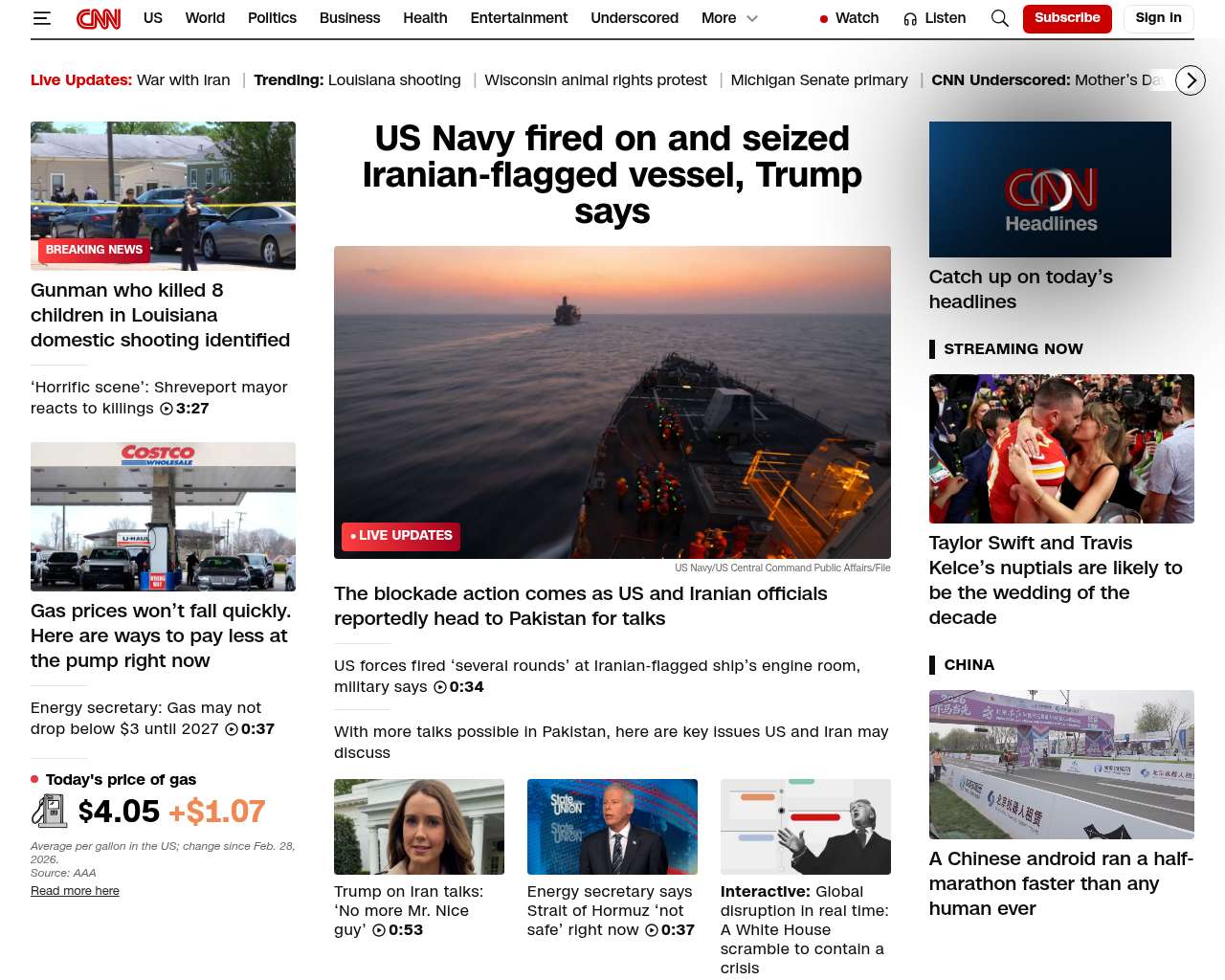The width and height of the screenshot is (1225, 980).
Task: Open the Louisiana shooting trending link
Action: [x=394, y=80]
